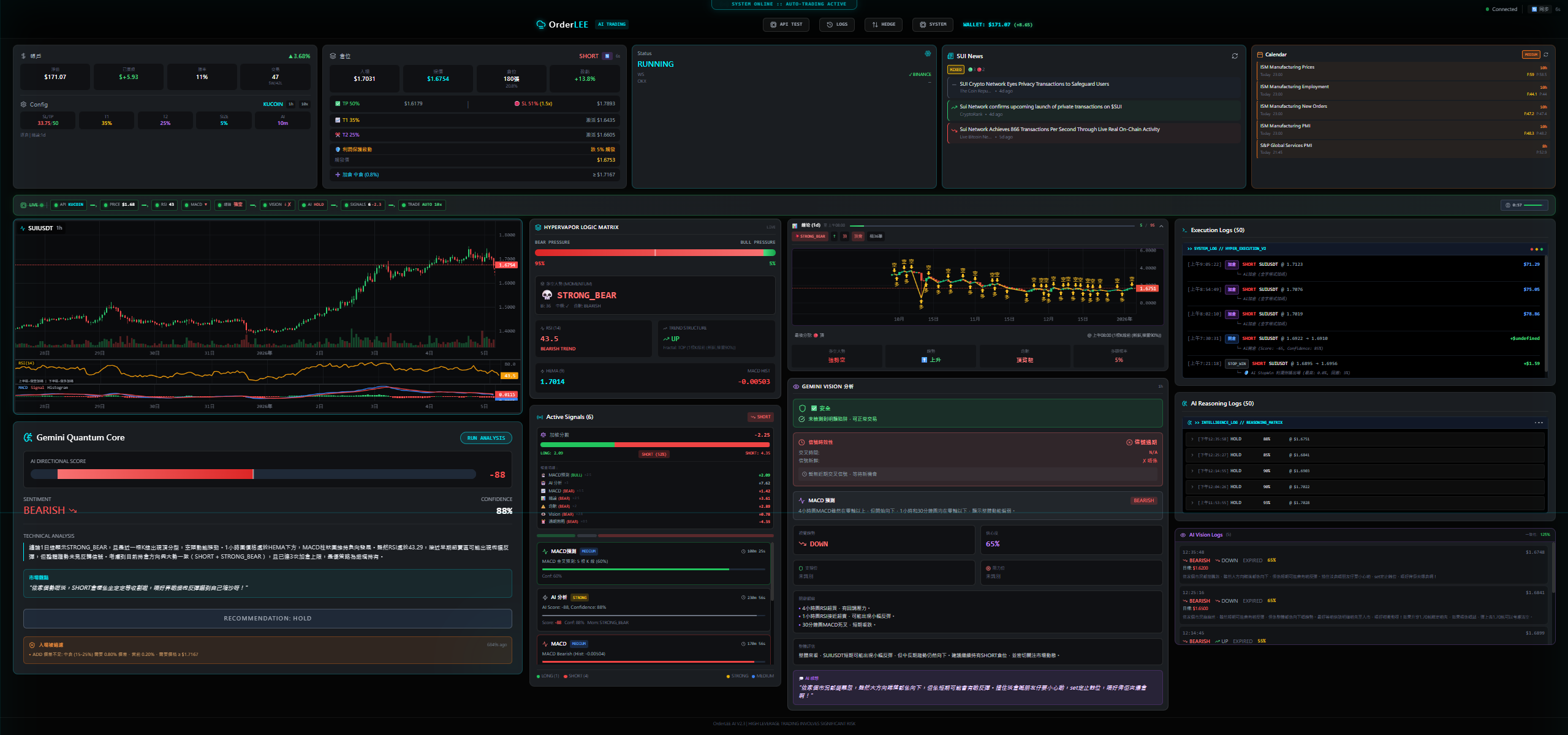Select the AI TRADING tab next to OrderLEE
Image resolution: width=1568 pixels, height=735 pixels.
point(612,24)
